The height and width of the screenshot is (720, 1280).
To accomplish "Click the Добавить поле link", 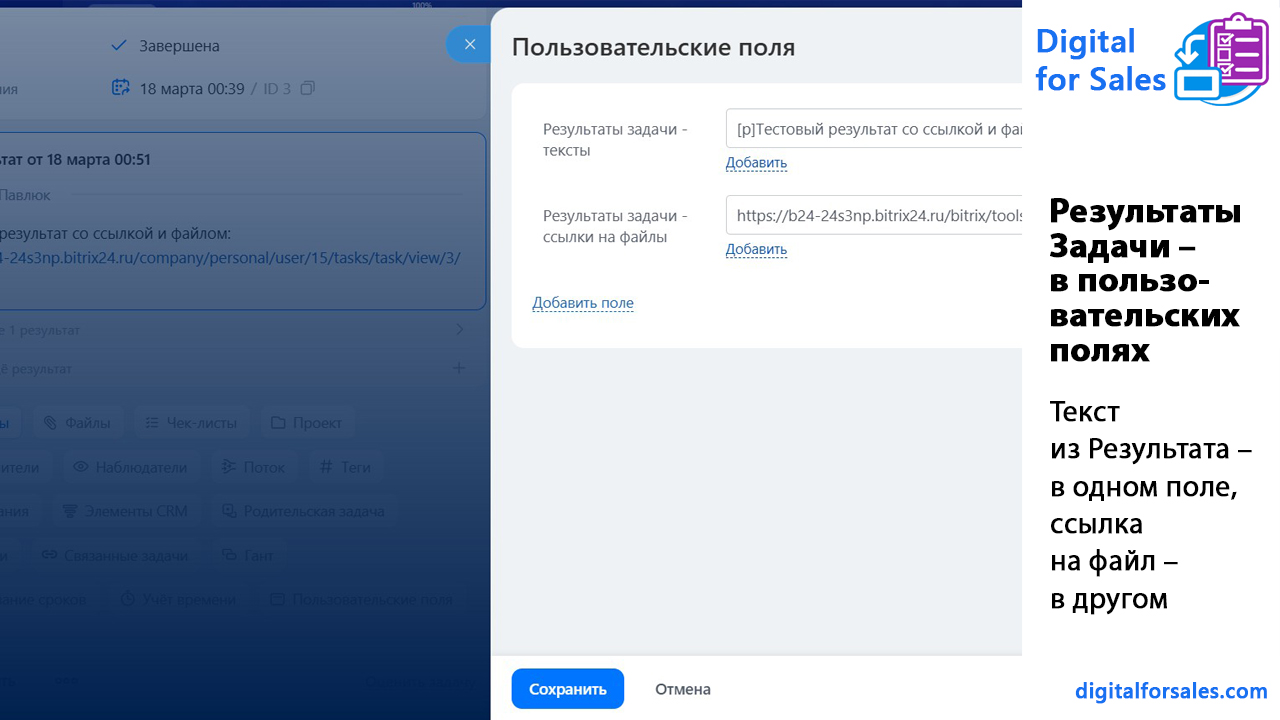I will tap(583, 303).
